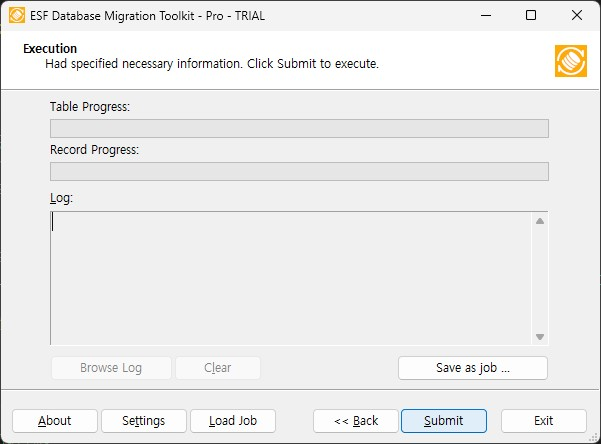Minimize the ESF Database Migration window
Viewport: 601px width, 444px height.
click(486, 15)
